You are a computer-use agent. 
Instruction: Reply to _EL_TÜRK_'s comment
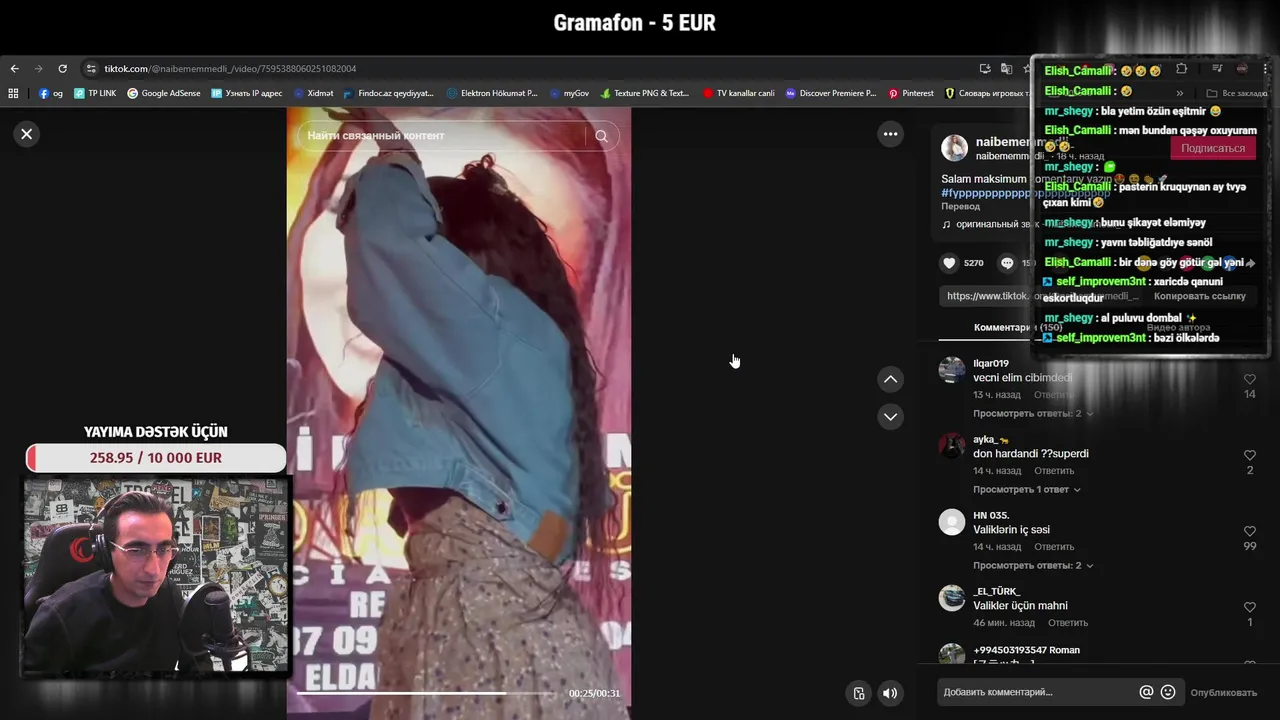point(1068,623)
